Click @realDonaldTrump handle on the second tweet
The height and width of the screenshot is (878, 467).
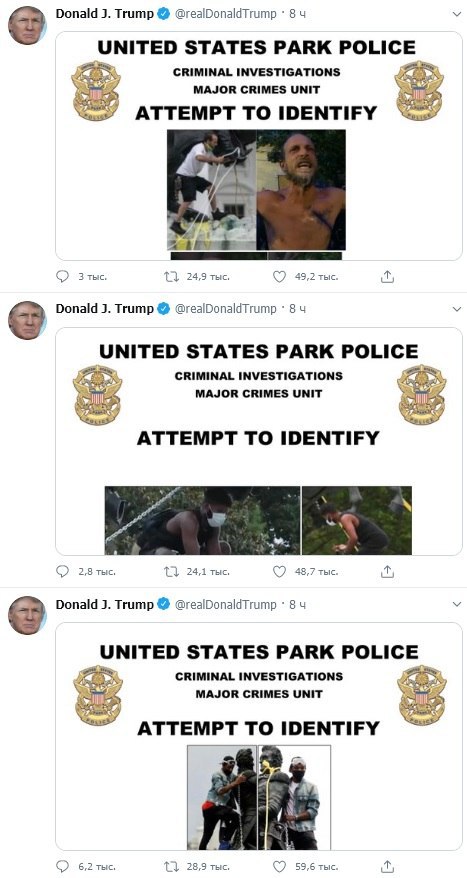click(226, 309)
